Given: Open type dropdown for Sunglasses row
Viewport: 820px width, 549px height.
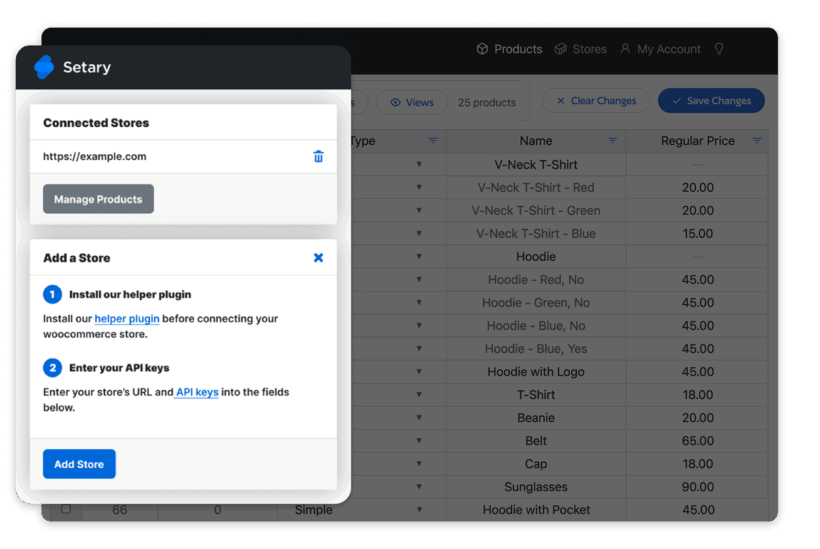Looking at the screenshot, I should [419, 486].
